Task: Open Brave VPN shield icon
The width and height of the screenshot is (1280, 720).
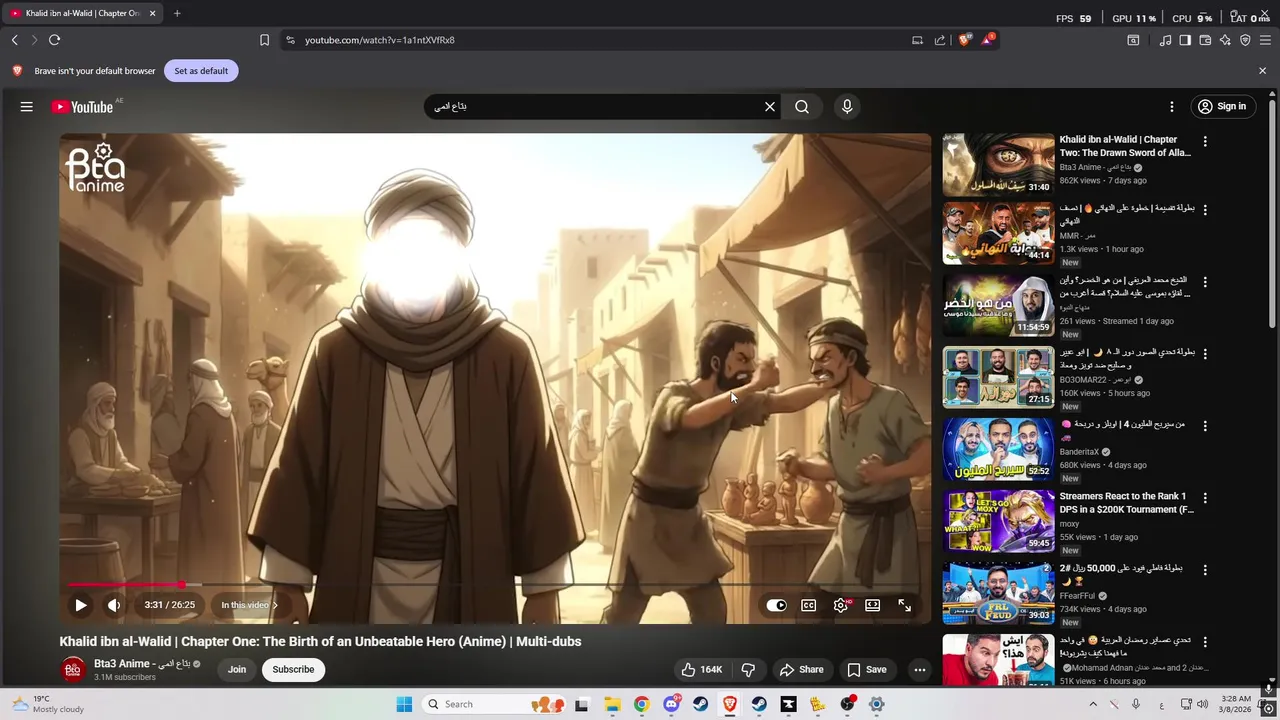Action: tap(1245, 40)
